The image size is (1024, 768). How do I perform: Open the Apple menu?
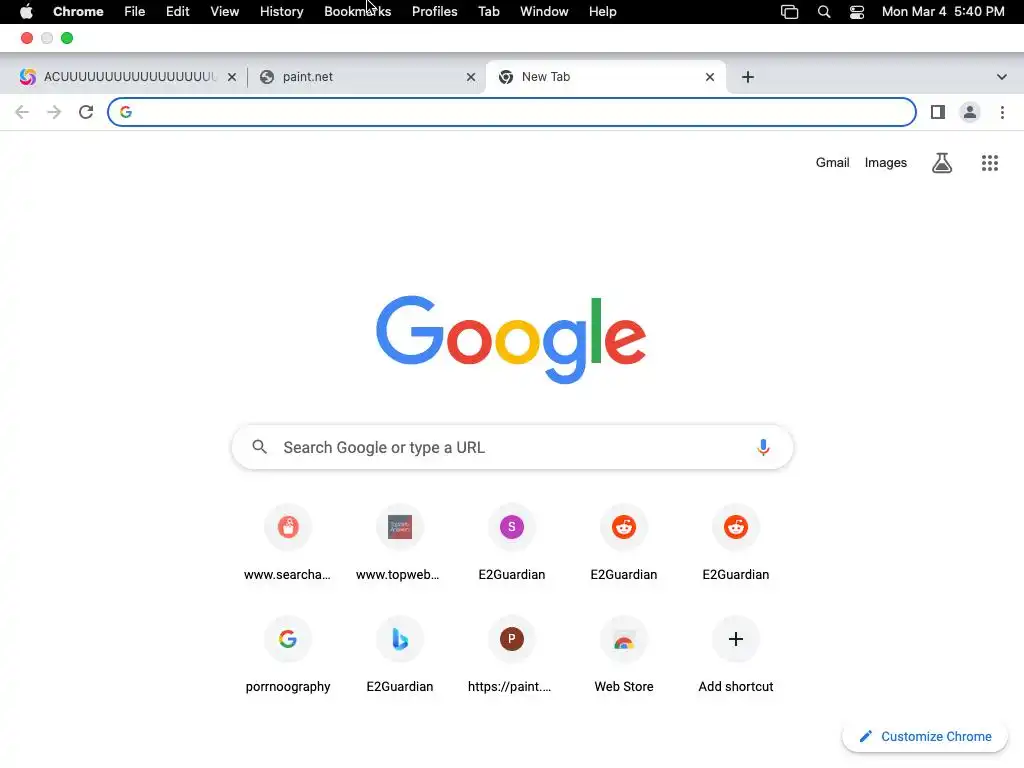(26, 12)
